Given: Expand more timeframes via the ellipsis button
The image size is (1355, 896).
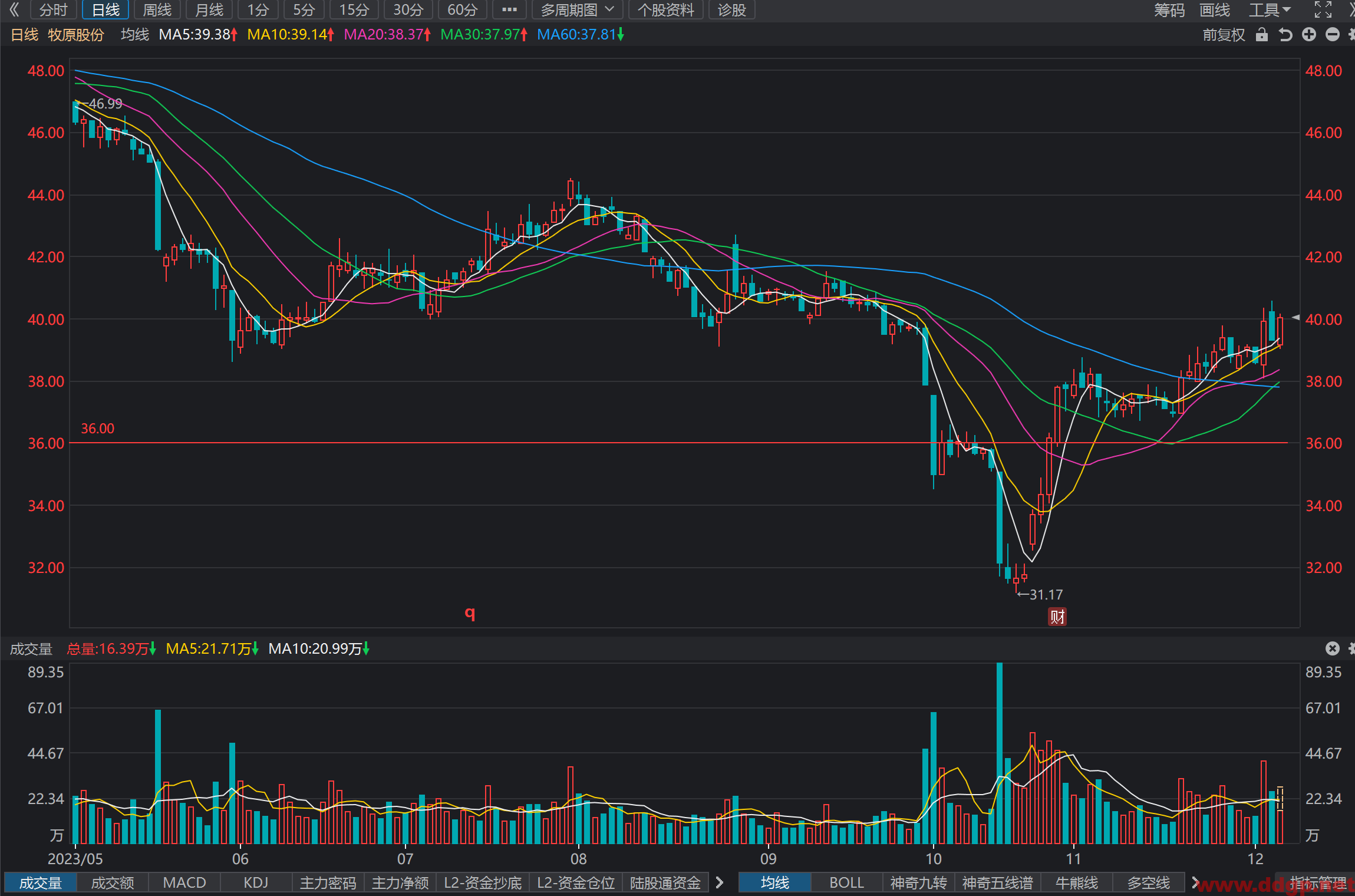Looking at the screenshot, I should coord(509,10).
